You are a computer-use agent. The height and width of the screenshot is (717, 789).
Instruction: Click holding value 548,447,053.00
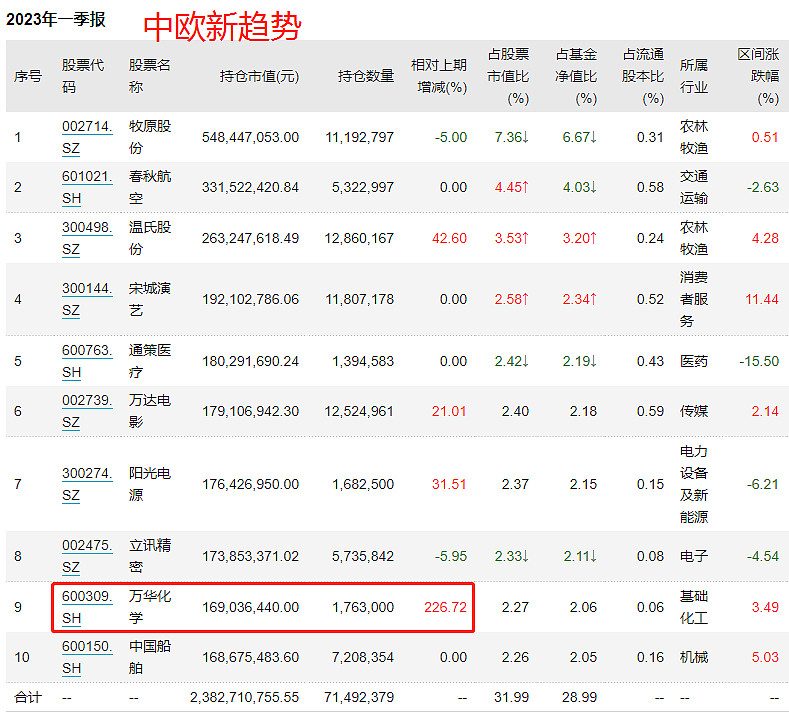[251, 137]
